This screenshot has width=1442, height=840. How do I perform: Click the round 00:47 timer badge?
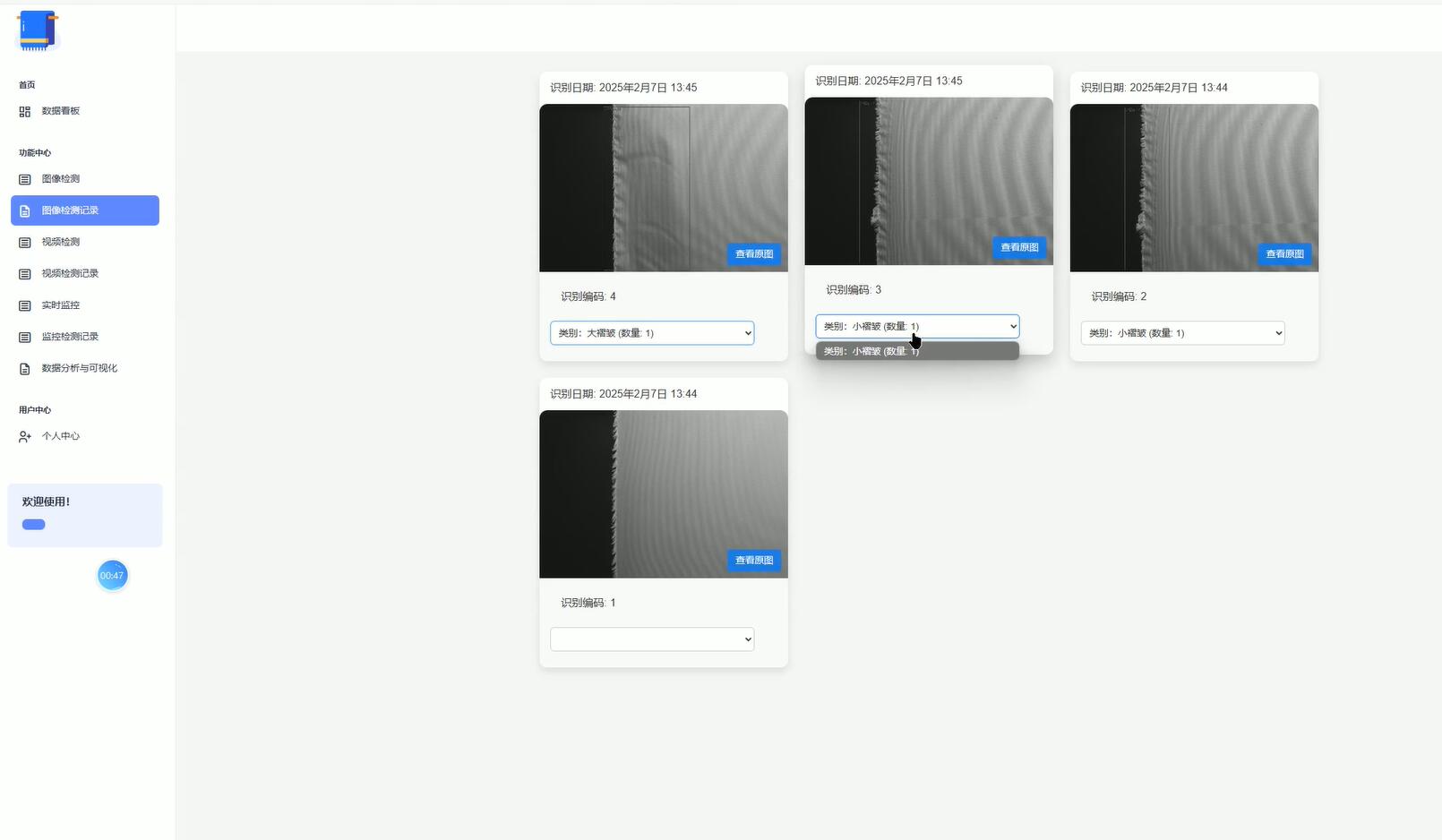click(x=112, y=576)
